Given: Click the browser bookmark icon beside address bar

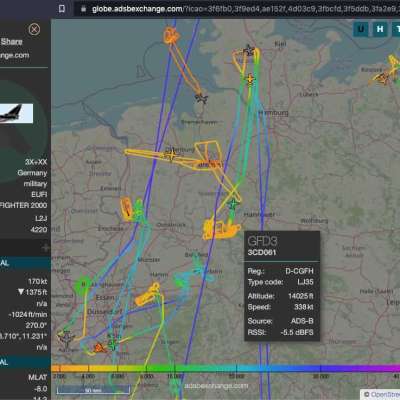Looking at the screenshot, I should (x=62, y=9).
